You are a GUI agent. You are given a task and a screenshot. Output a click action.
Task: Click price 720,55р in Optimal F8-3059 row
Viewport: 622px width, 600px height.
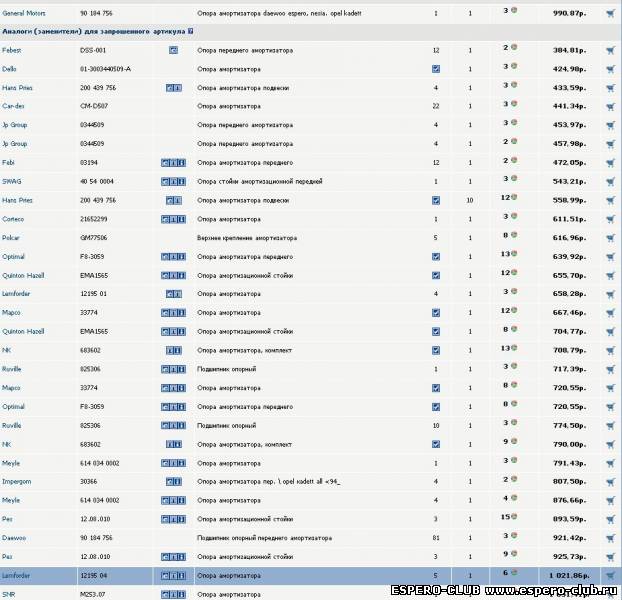click(569, 407)
